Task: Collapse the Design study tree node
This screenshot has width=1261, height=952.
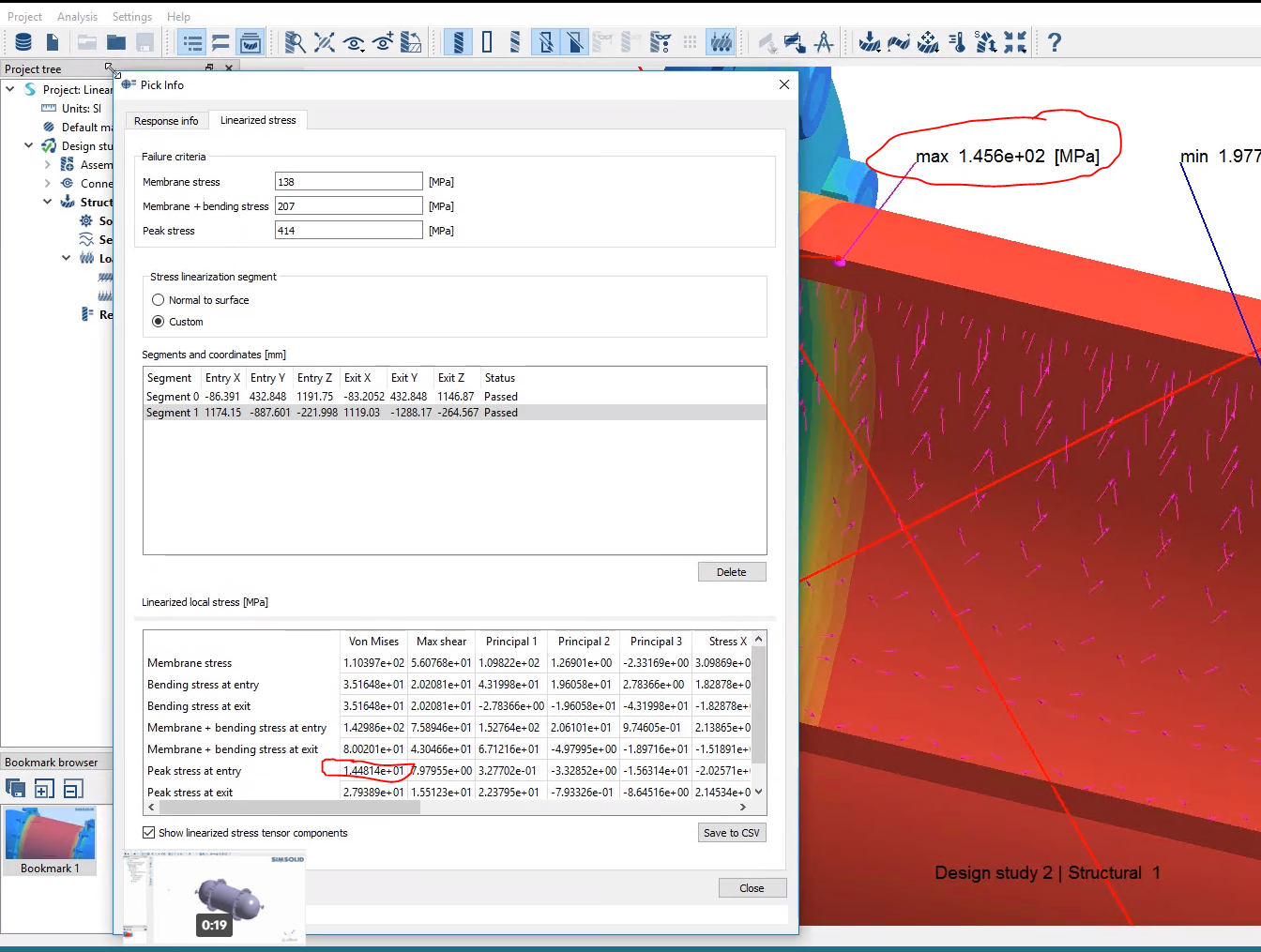Action: (28, 145)
